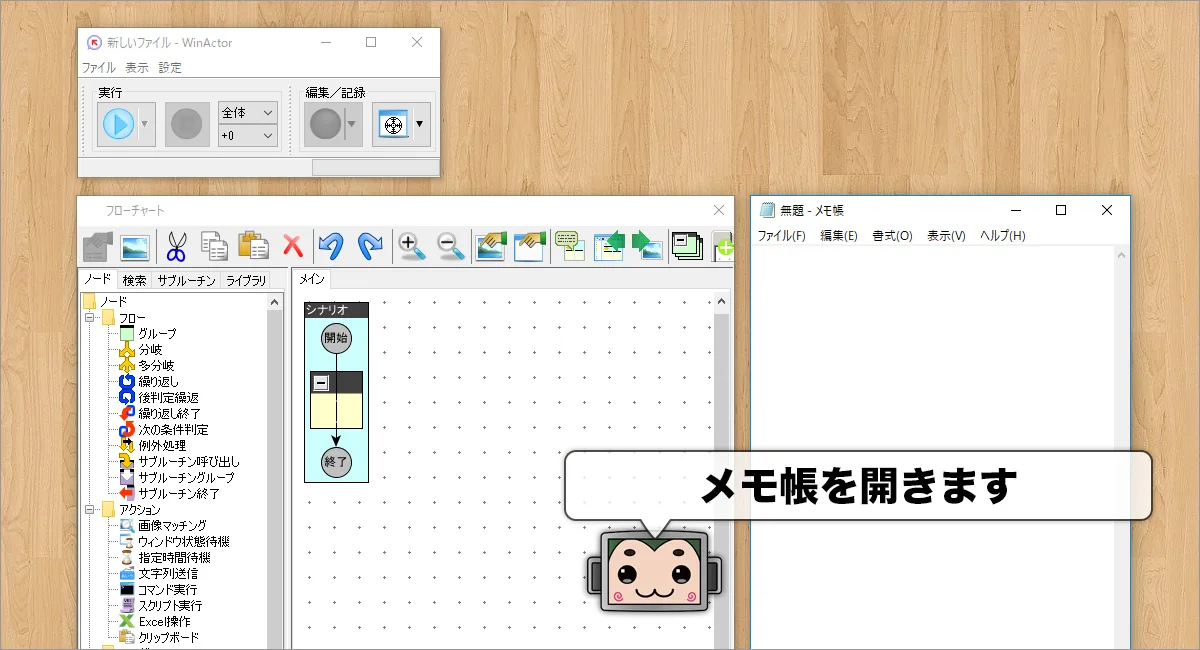
Task: Click the paste clipboard icon in flowchart toolbar
Action: [x=252, y=246]
